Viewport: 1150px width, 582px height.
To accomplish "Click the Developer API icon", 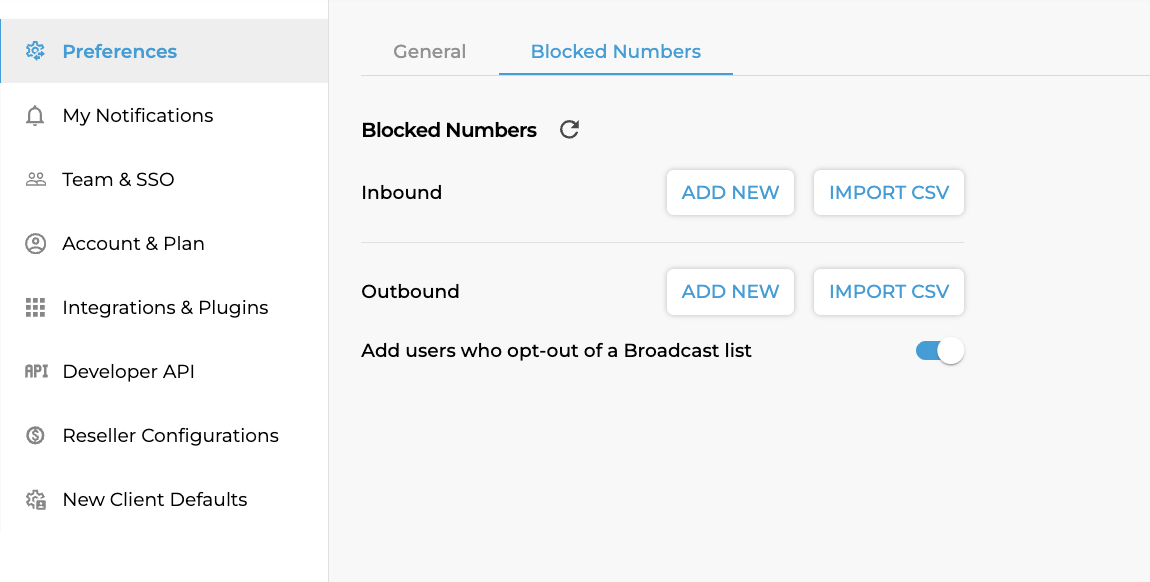I will click(x=36, y=372).
